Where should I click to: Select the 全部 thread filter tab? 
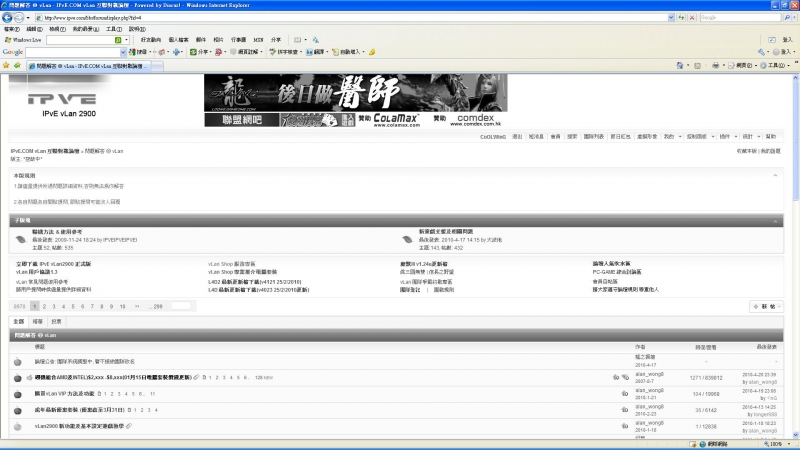pyautogui.click(x=18, y=322)
